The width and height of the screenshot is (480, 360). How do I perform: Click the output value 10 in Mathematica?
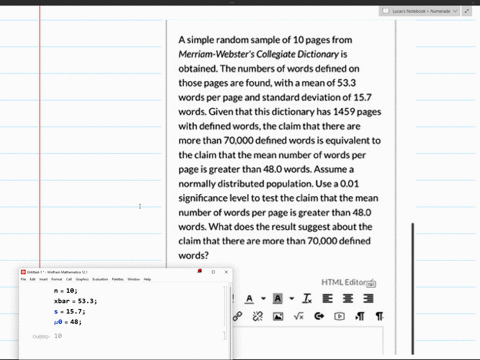pyautogui.click(x=58, y=336)
